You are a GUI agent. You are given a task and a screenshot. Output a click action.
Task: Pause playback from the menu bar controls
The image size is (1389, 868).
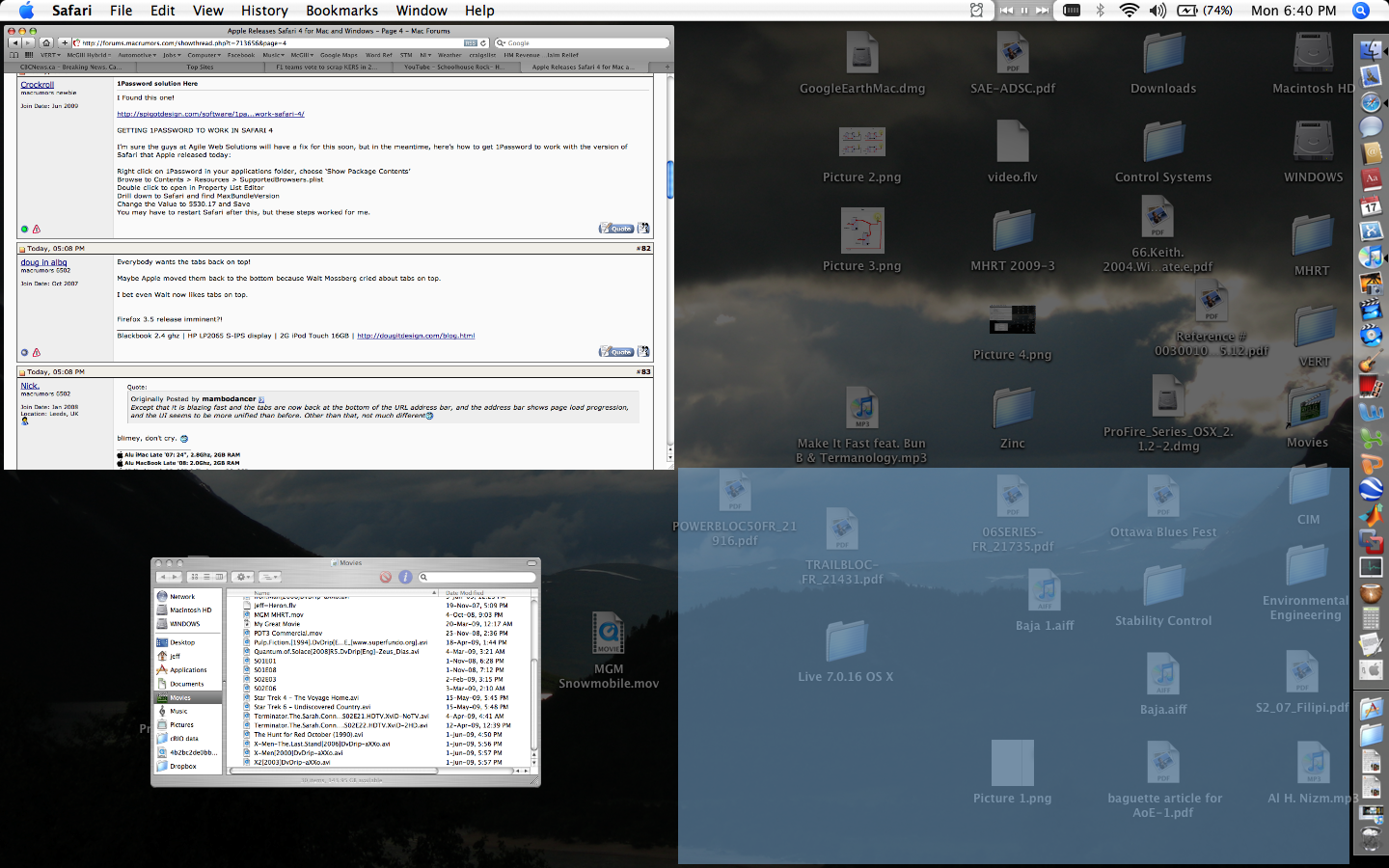point(1024,11)
